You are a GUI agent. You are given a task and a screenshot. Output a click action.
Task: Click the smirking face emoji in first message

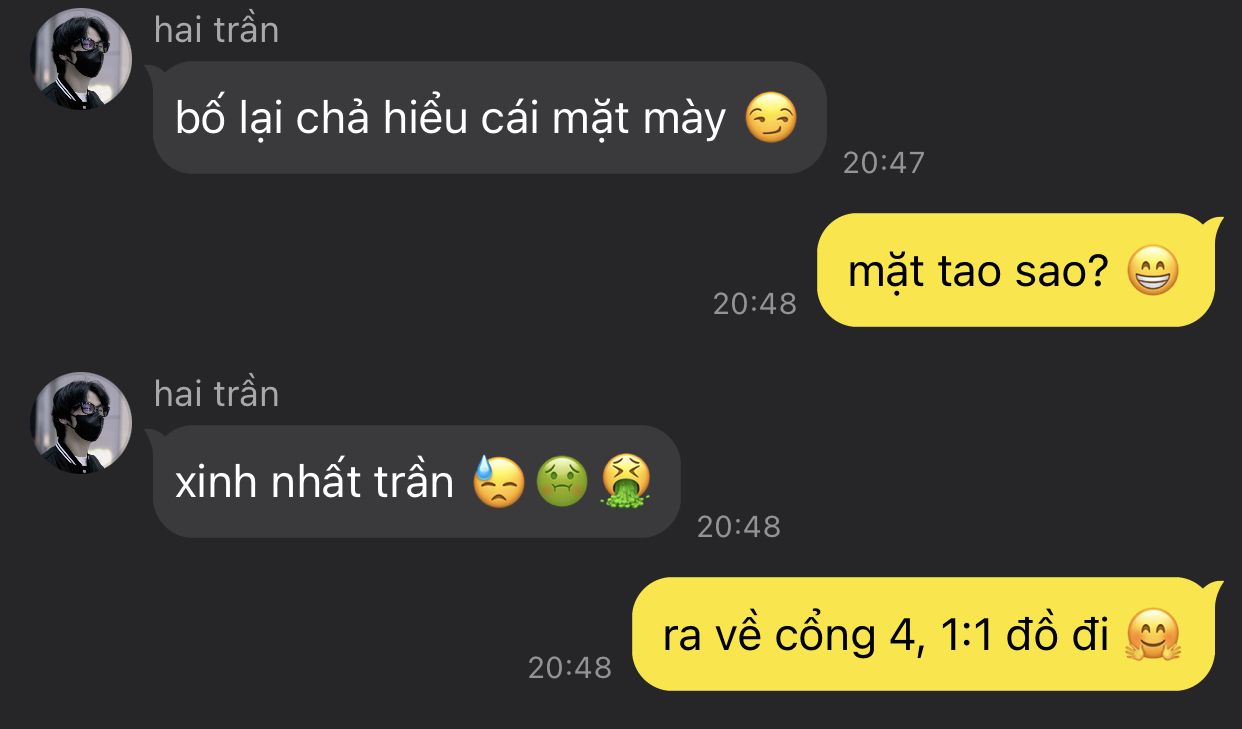click(x=772, y=120)
